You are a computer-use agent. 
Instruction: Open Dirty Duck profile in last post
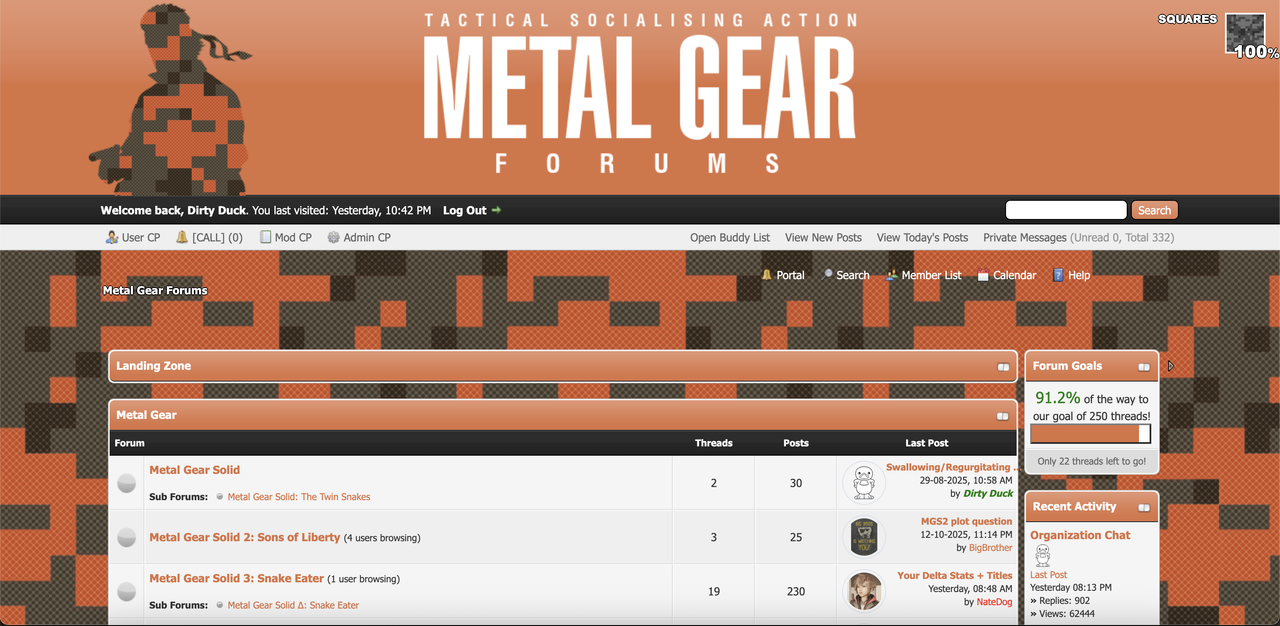tap(988, 493)
